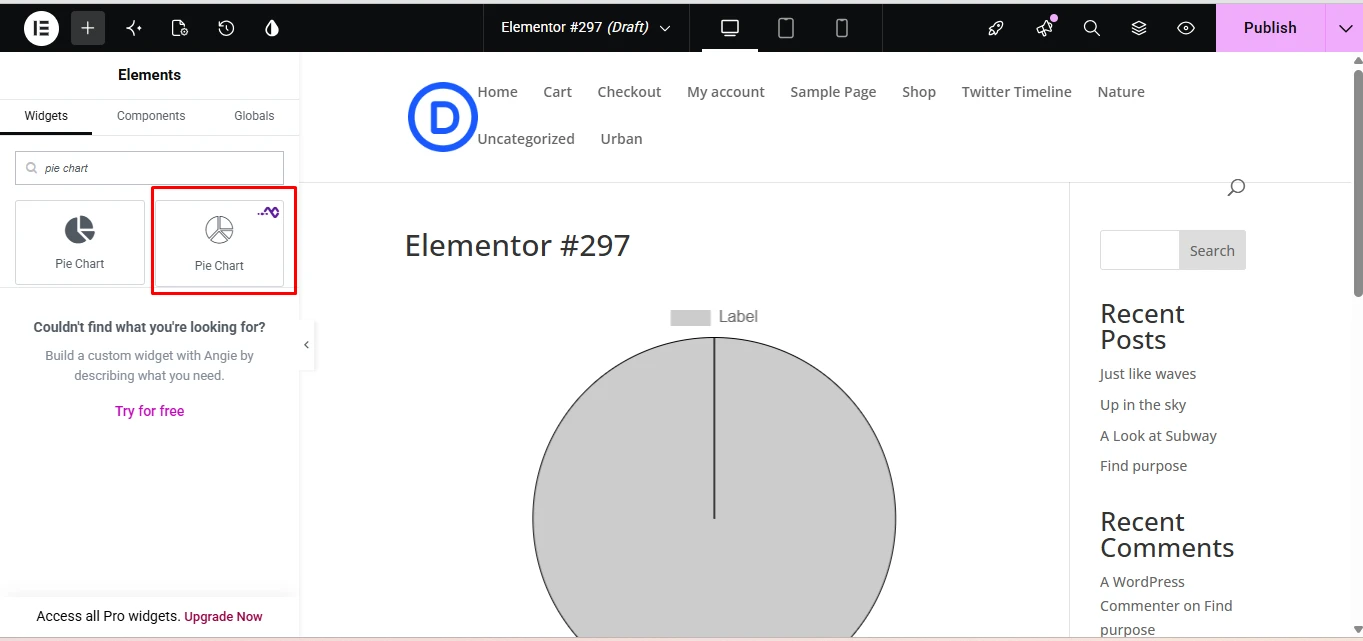Click the sidebar search input box
This screenshot has width=1363, height=641.
pos(1140,250)
